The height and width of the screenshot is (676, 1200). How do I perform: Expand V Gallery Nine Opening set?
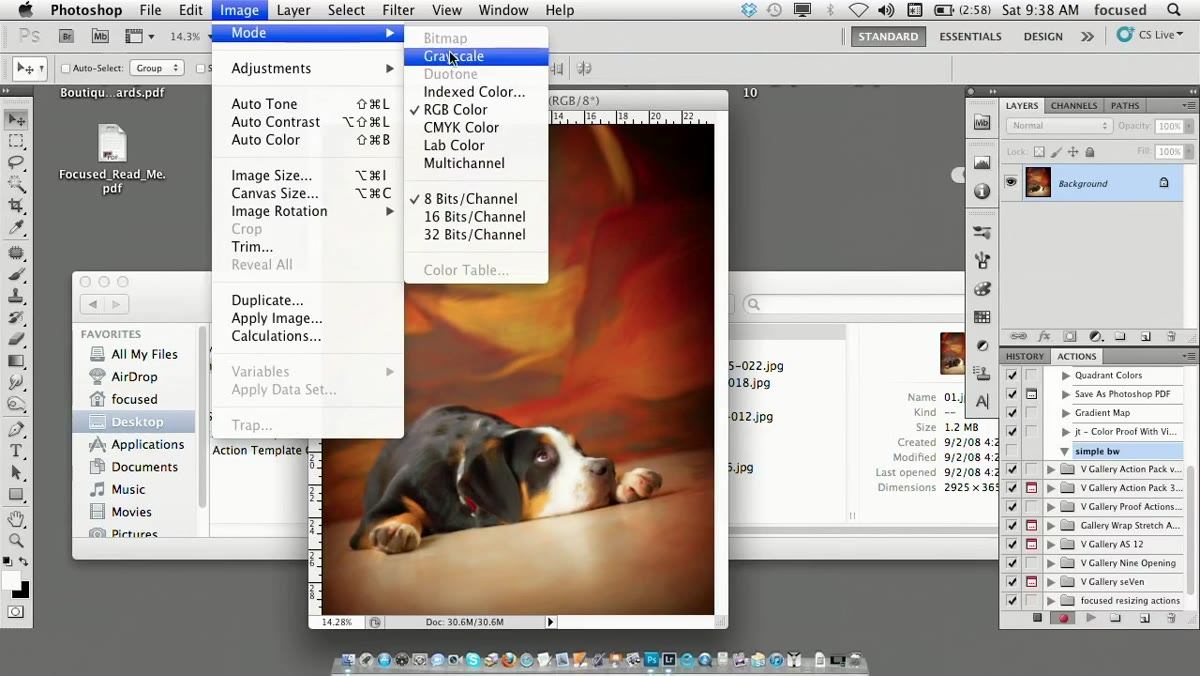pos(1051,563)
